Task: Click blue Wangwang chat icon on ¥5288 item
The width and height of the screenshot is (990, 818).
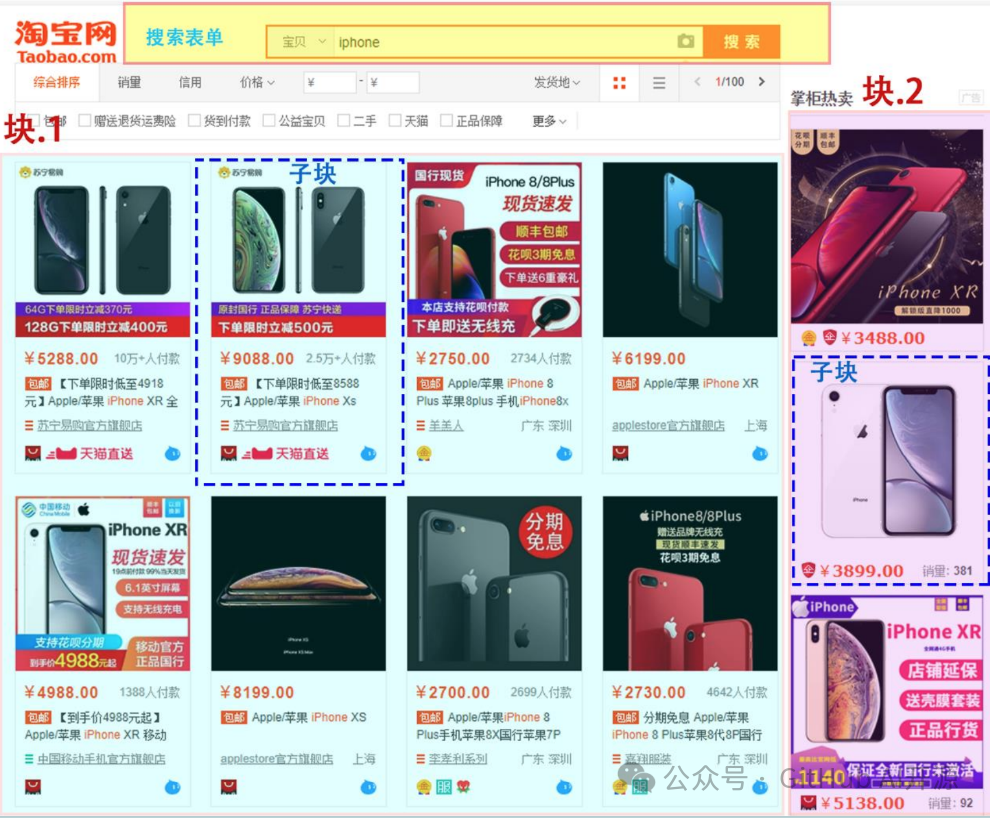Action: (x=172, y=453)
